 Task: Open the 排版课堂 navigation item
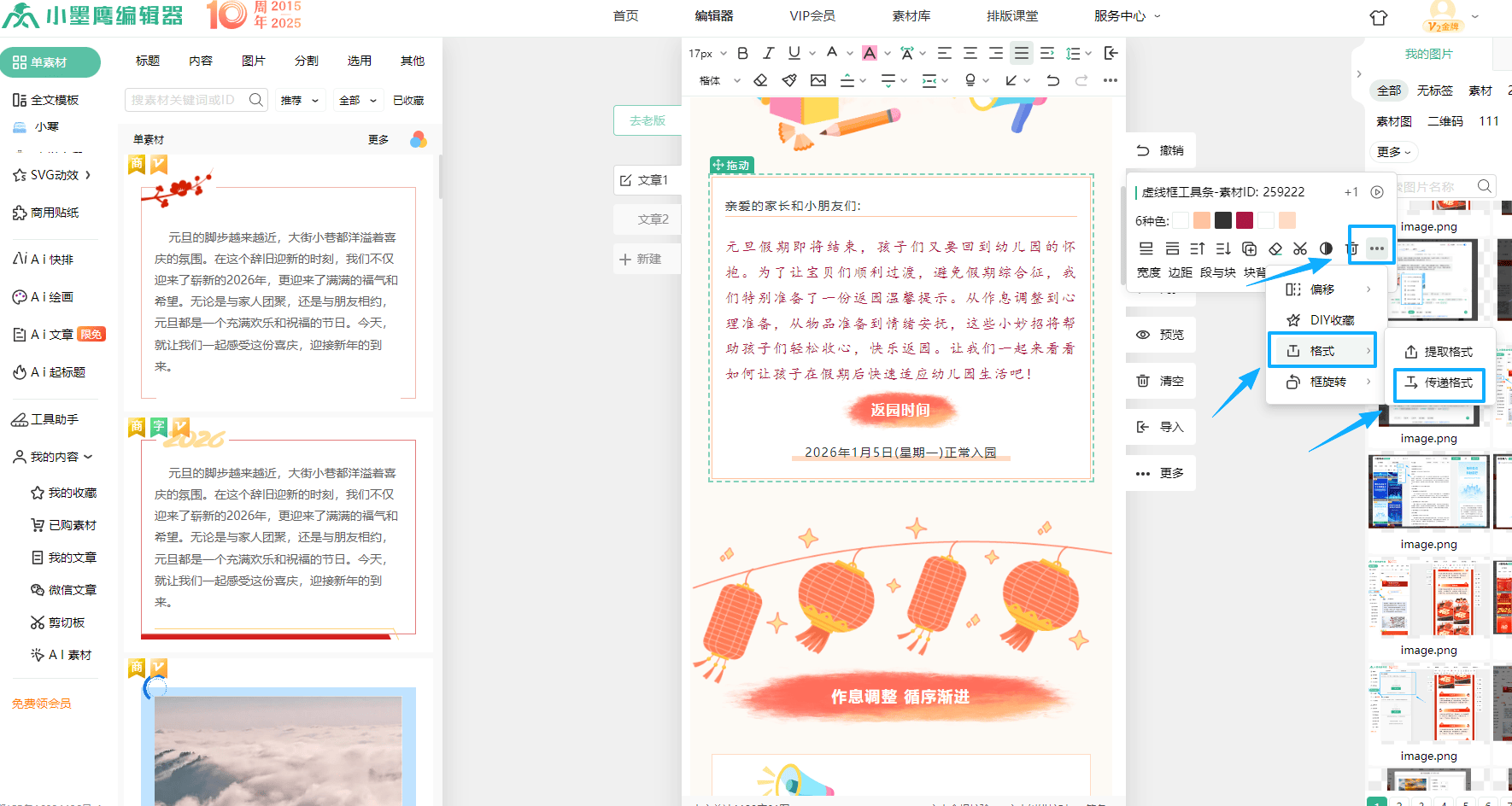tap(1012, 15)
